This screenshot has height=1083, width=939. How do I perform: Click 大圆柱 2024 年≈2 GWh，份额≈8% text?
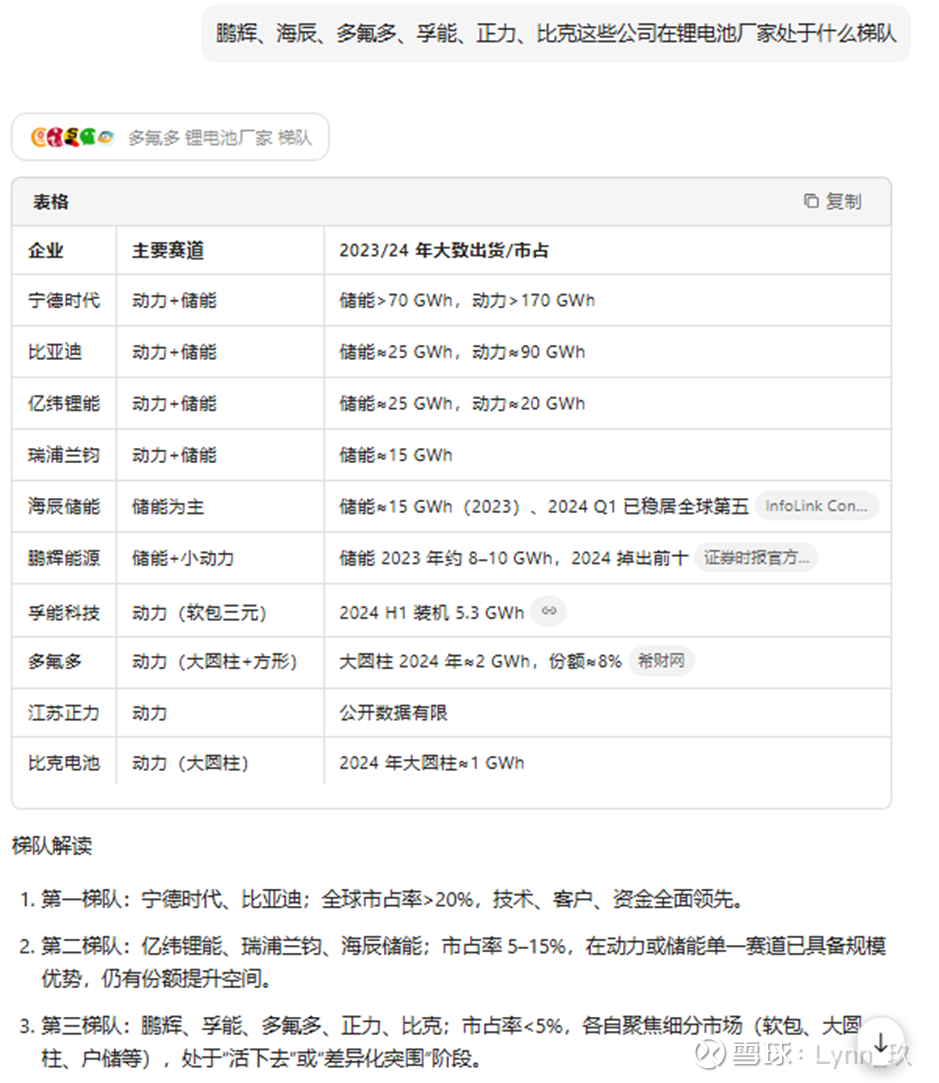click(481, 662)
